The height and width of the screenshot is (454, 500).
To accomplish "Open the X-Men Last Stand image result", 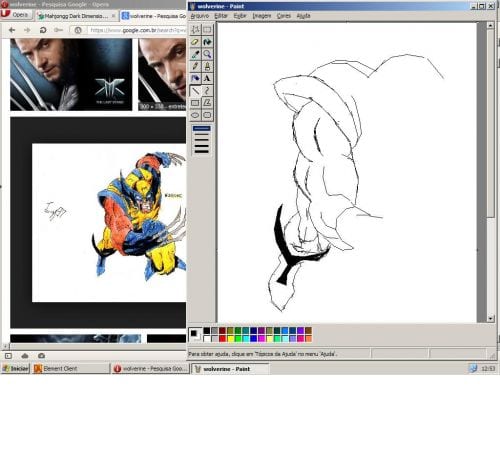I will [71, 75].
